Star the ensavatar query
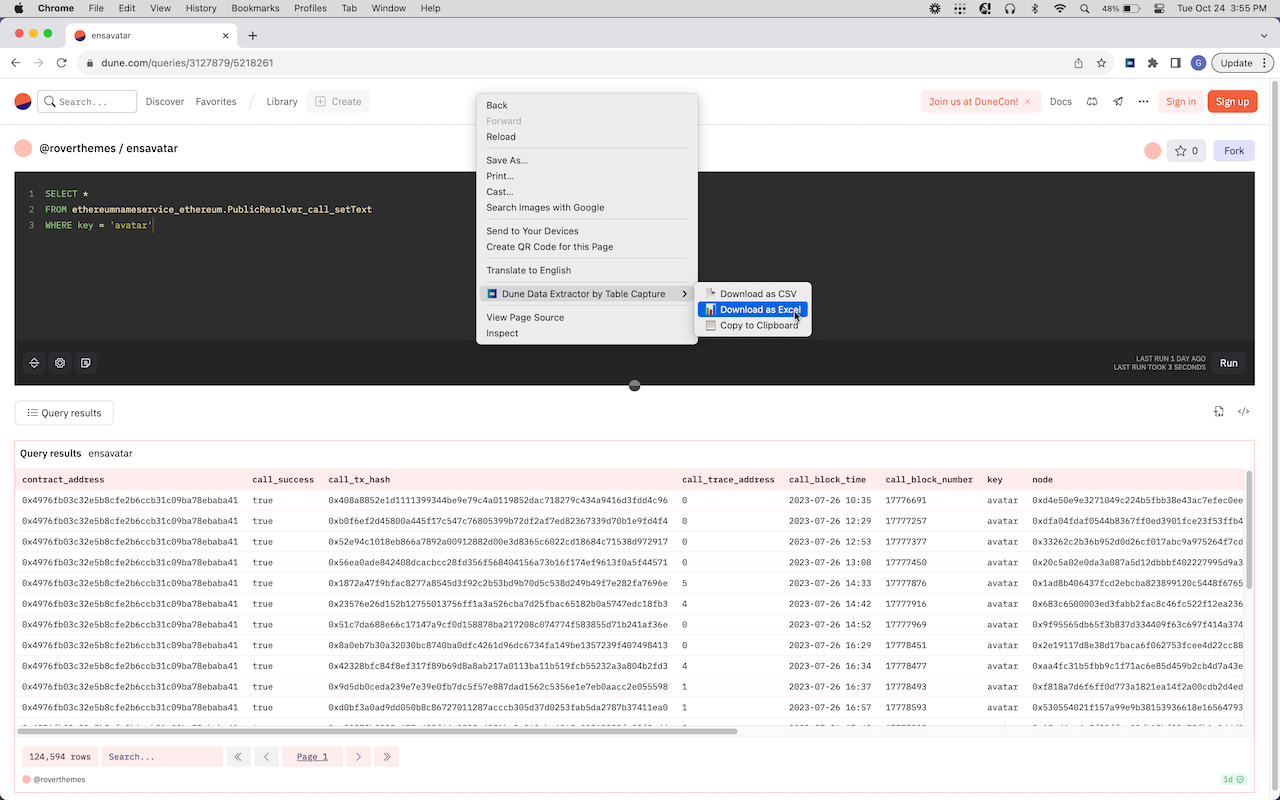The image size is (1280, 800). [x=1186, y=151]
